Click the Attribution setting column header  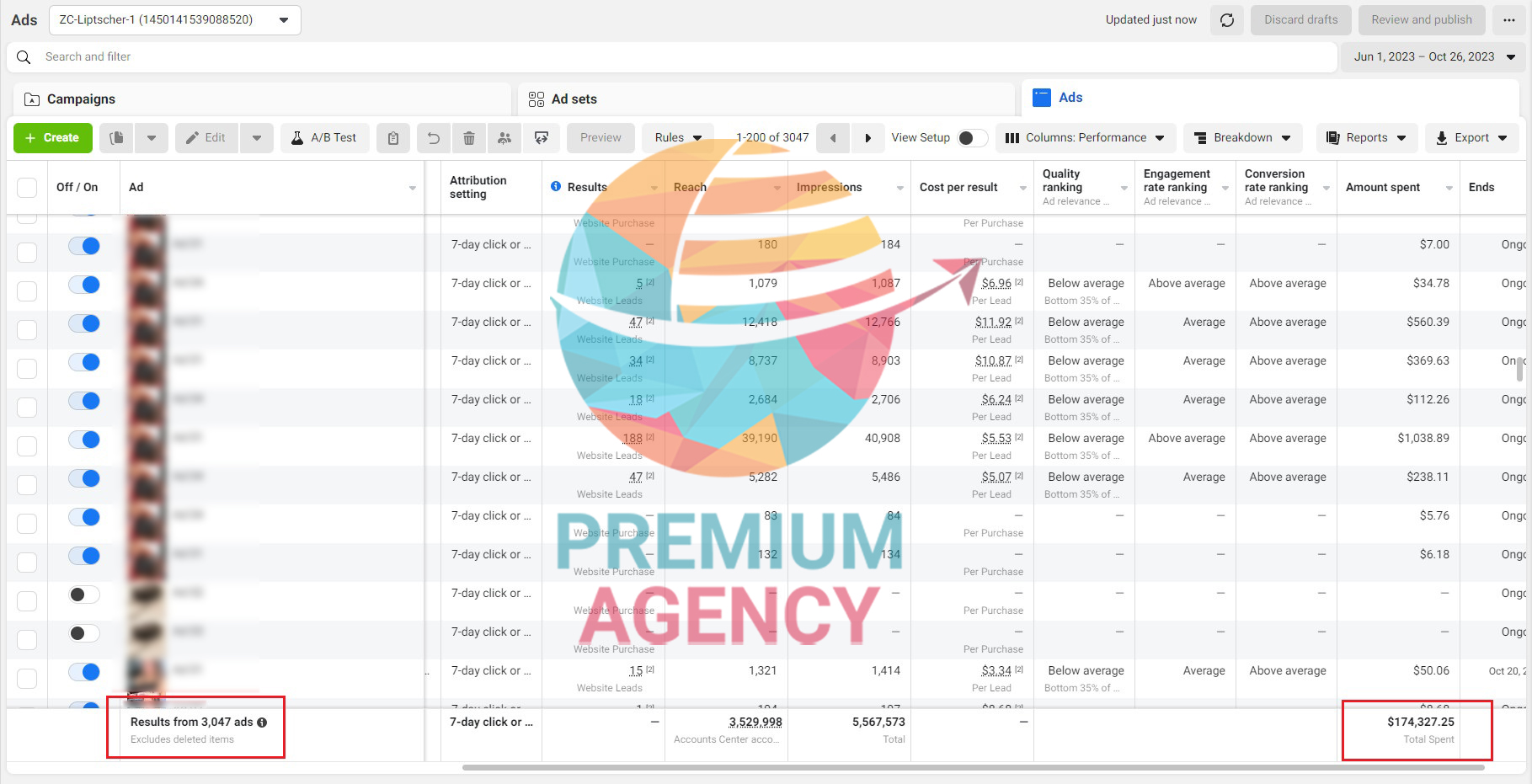491,188
